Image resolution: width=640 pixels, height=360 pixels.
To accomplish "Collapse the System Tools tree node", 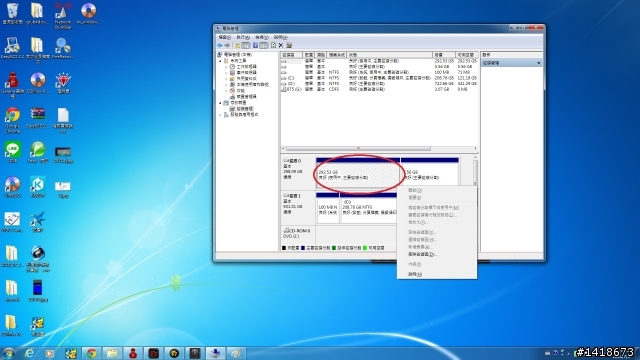I will pyautogui.click(x=220, y=61).
